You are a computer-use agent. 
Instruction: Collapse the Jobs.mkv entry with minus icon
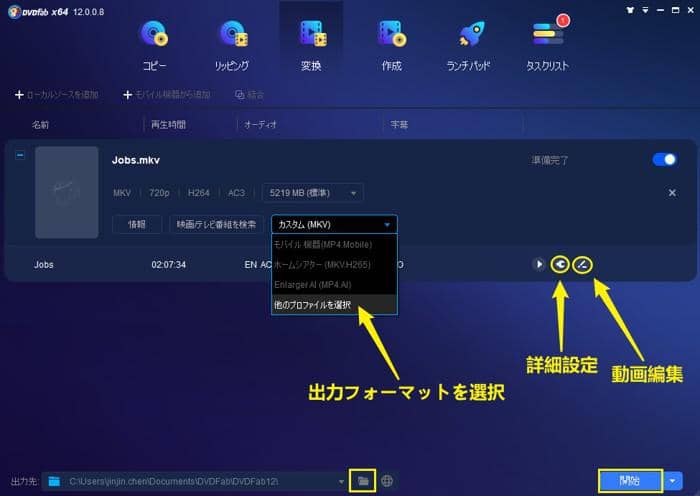click(x=20, y=155)
